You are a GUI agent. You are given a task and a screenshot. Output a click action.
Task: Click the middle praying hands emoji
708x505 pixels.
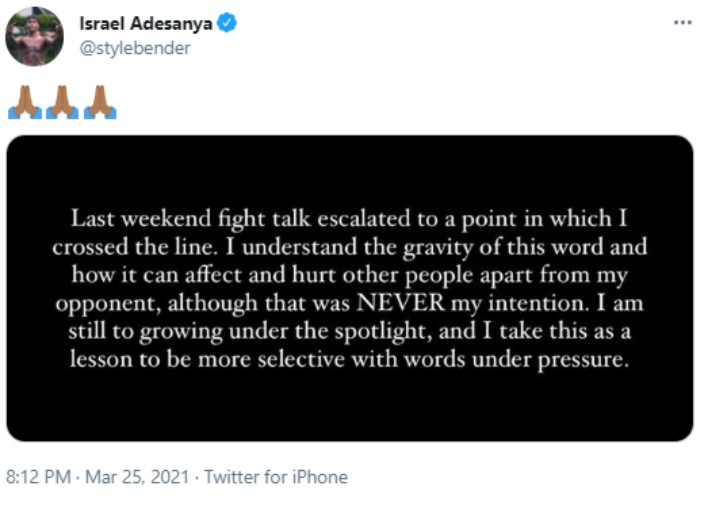click(x=62, y=103)
